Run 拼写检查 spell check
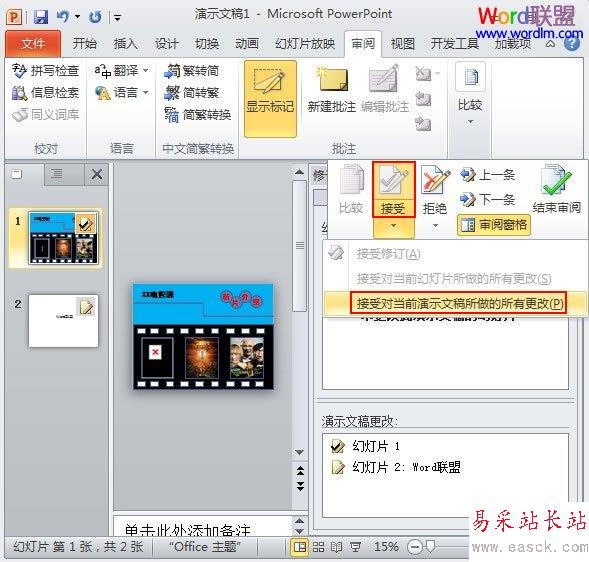The image size is (589, 562). [x=45, y=70]
